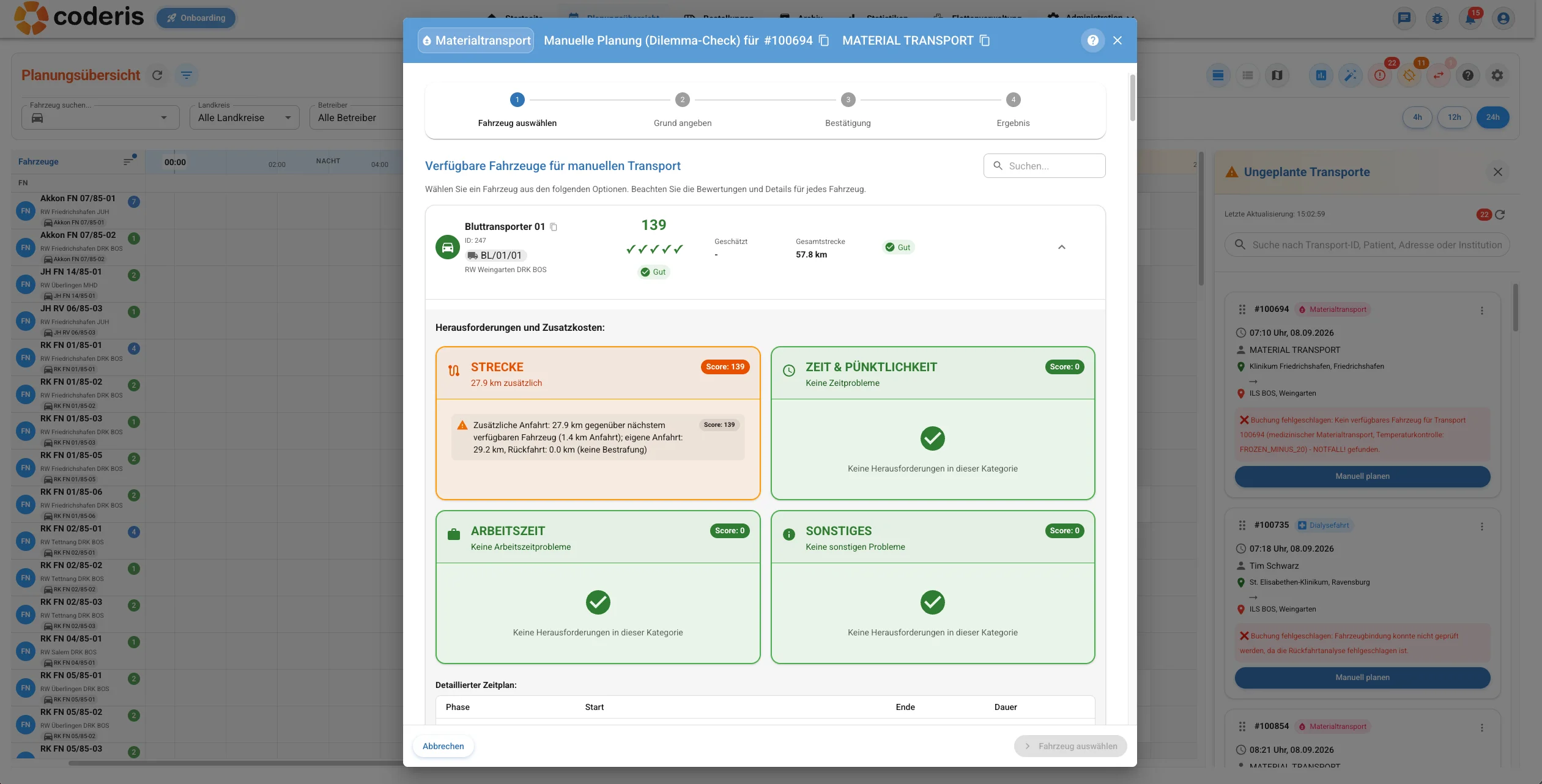Open statistics chart icon in toolbar

1321,75
